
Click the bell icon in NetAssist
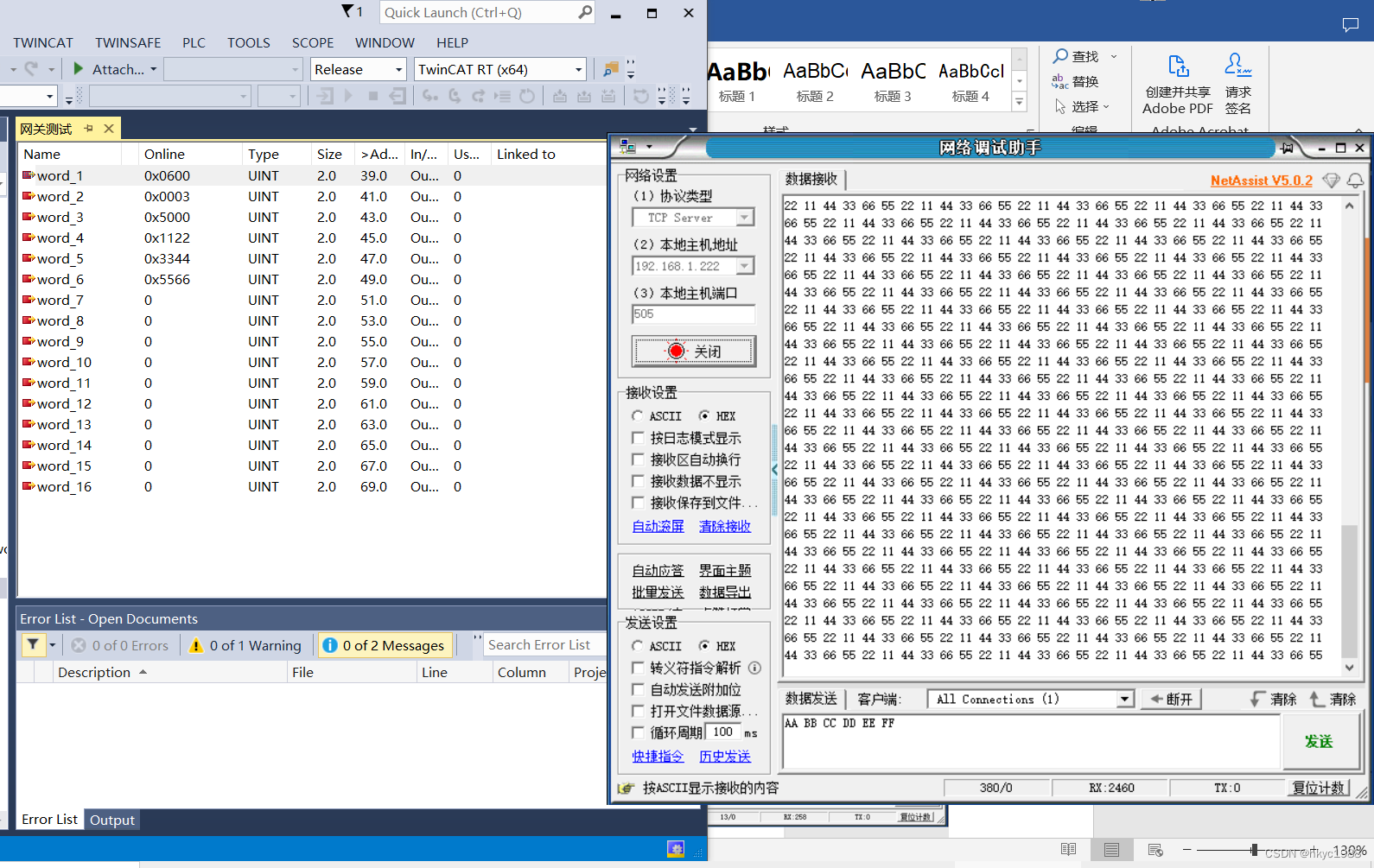point(1355,181)
